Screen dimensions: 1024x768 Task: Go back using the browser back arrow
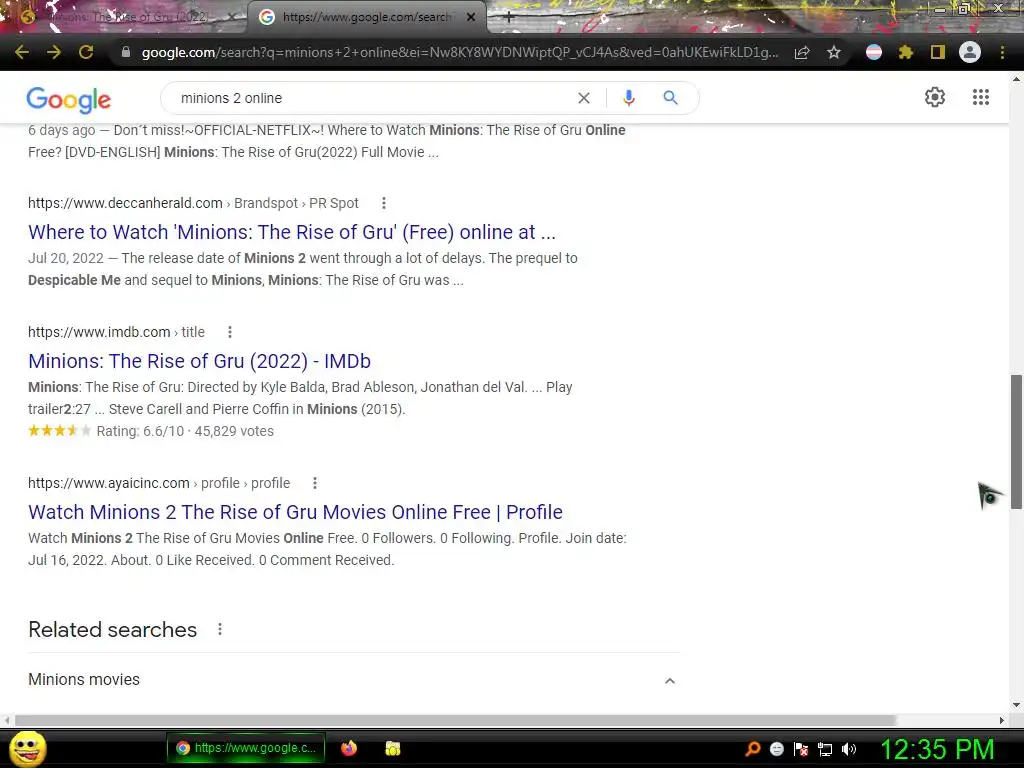[x=22, y=52]
